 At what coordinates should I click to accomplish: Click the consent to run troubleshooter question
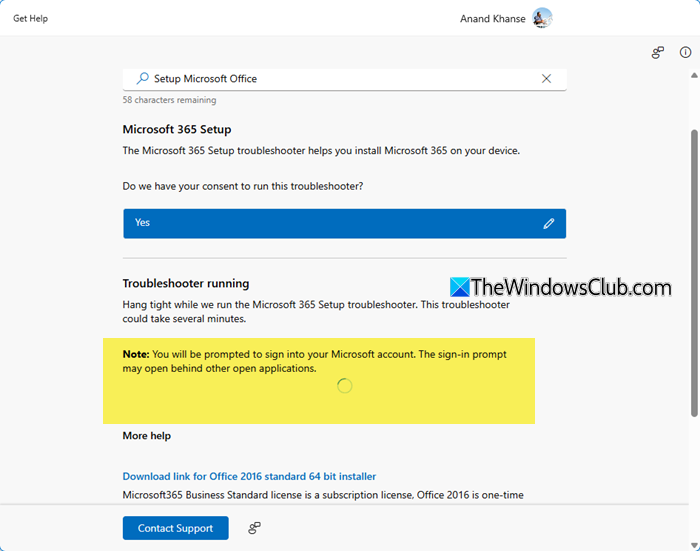(243, 186)
